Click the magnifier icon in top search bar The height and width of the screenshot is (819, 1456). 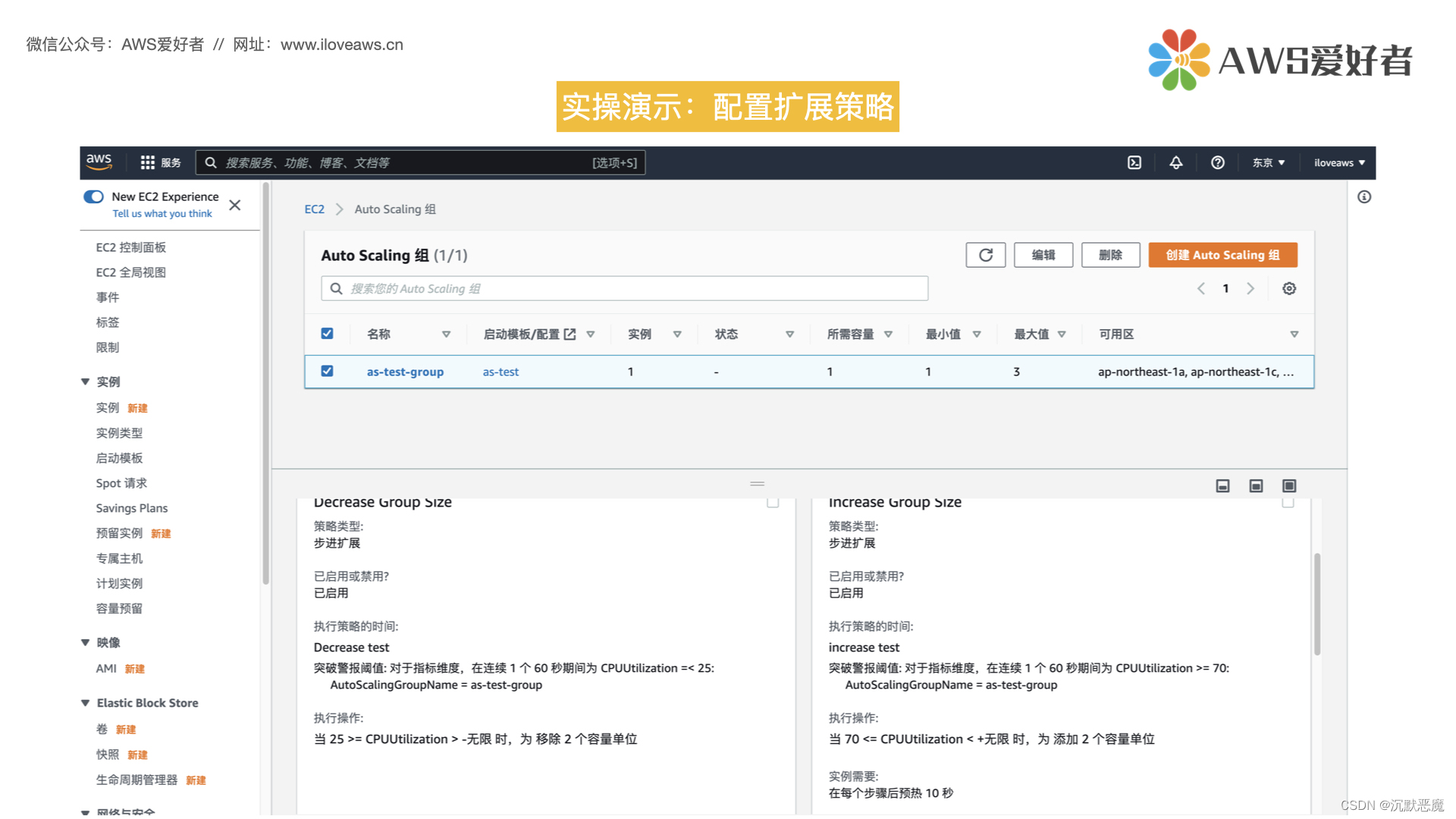point(211,162)
